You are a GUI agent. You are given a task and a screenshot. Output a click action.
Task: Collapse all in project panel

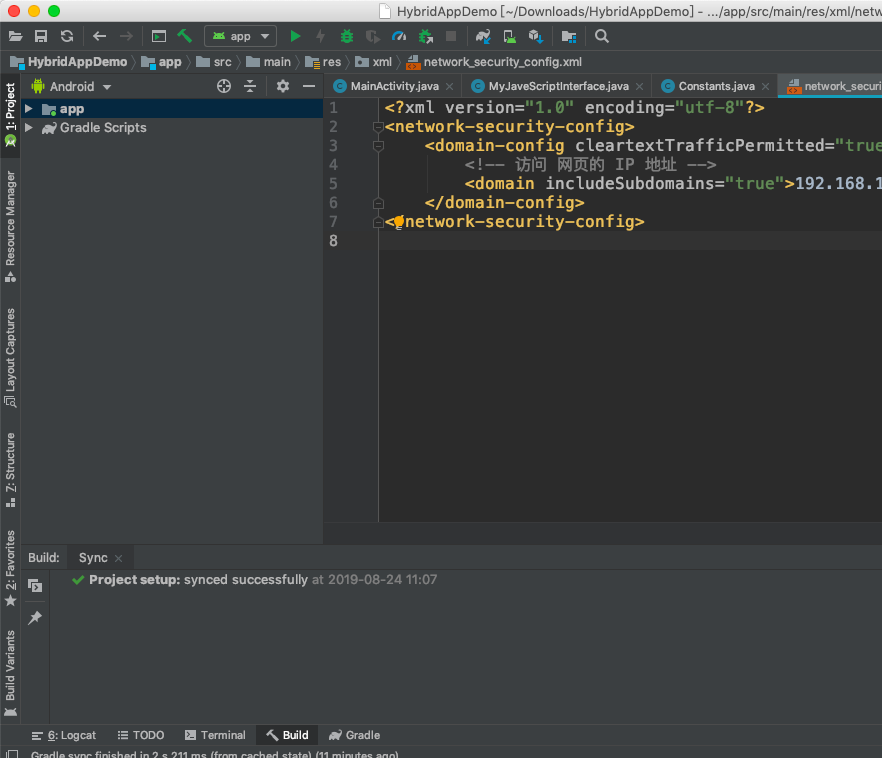click(250, 86)
